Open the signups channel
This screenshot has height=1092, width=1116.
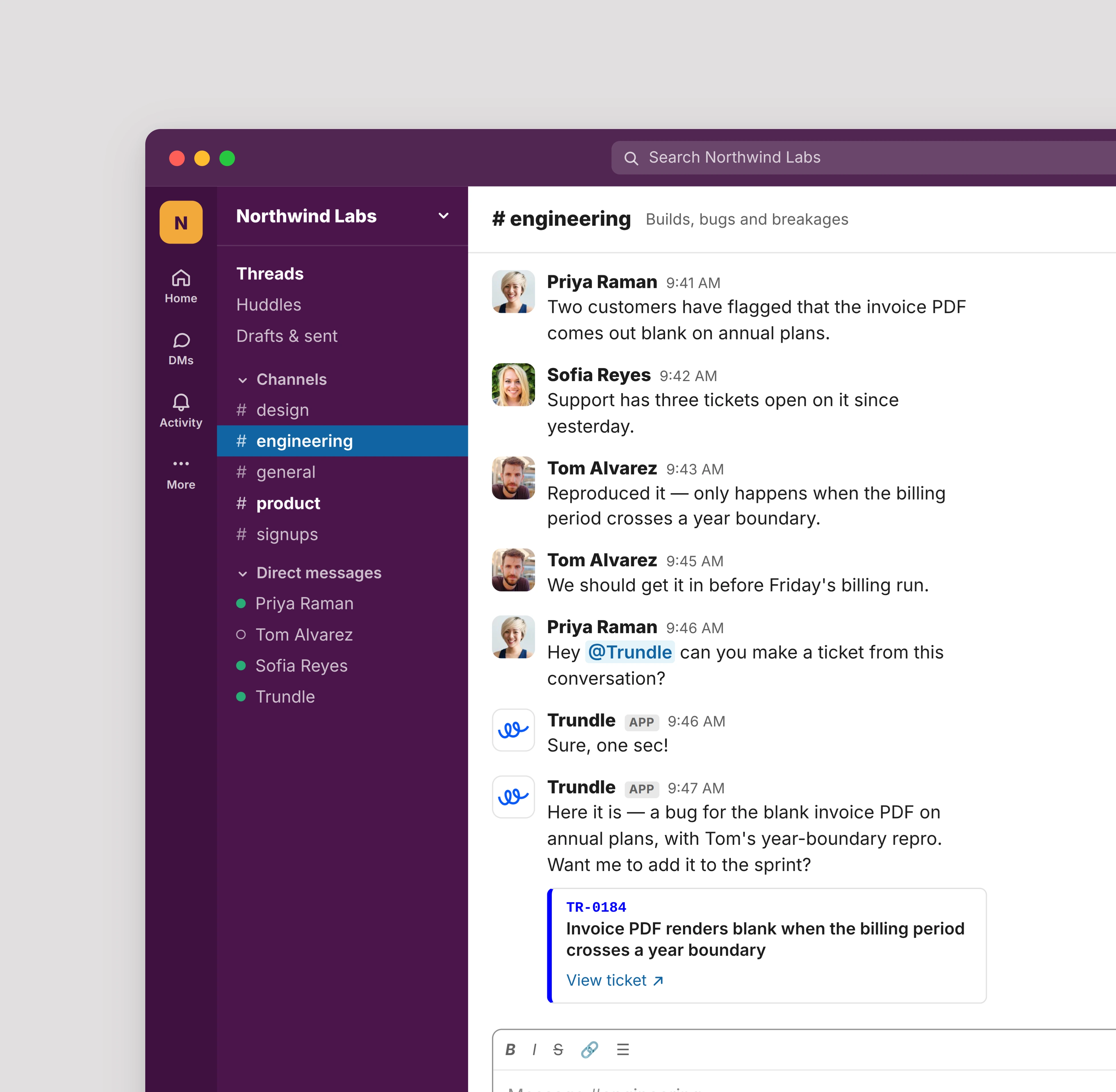(x=342, y=534)
